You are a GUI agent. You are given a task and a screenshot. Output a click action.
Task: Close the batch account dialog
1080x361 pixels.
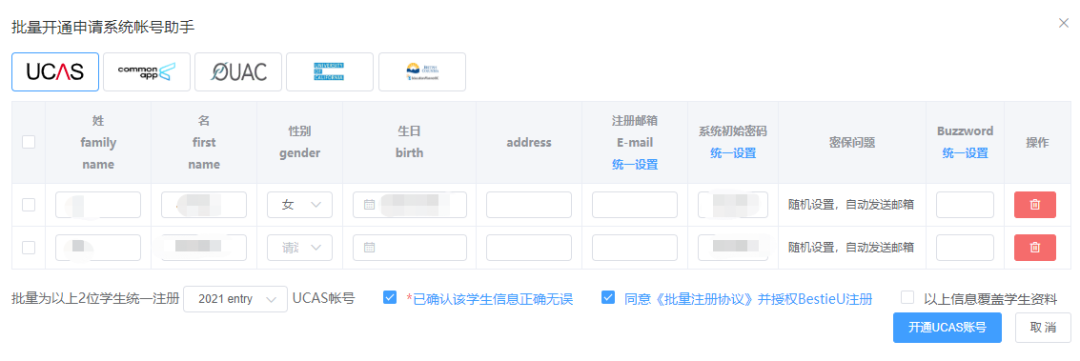(1063, 23)
